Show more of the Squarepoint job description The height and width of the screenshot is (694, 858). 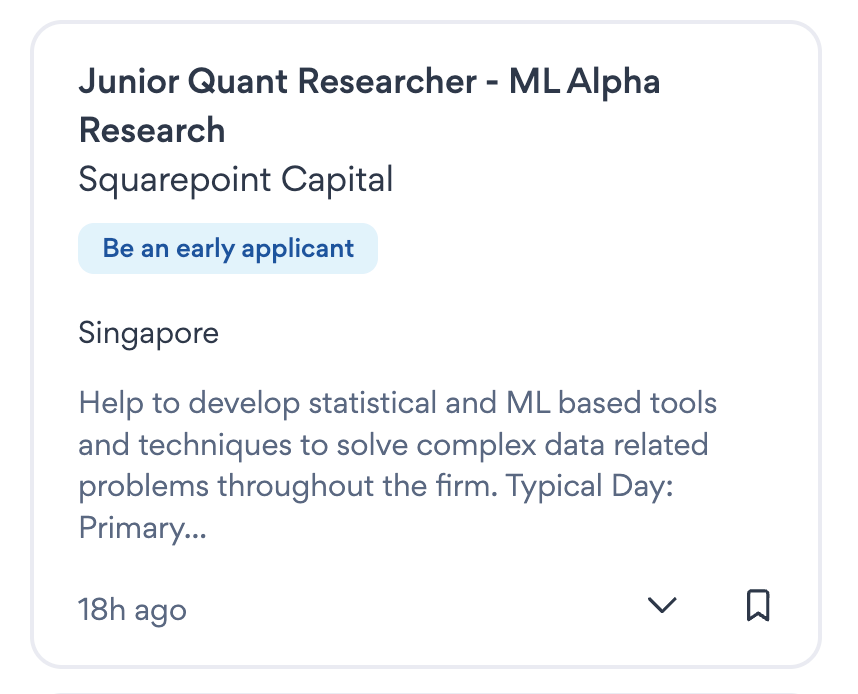pyautogui.click(x=662, y=605)
